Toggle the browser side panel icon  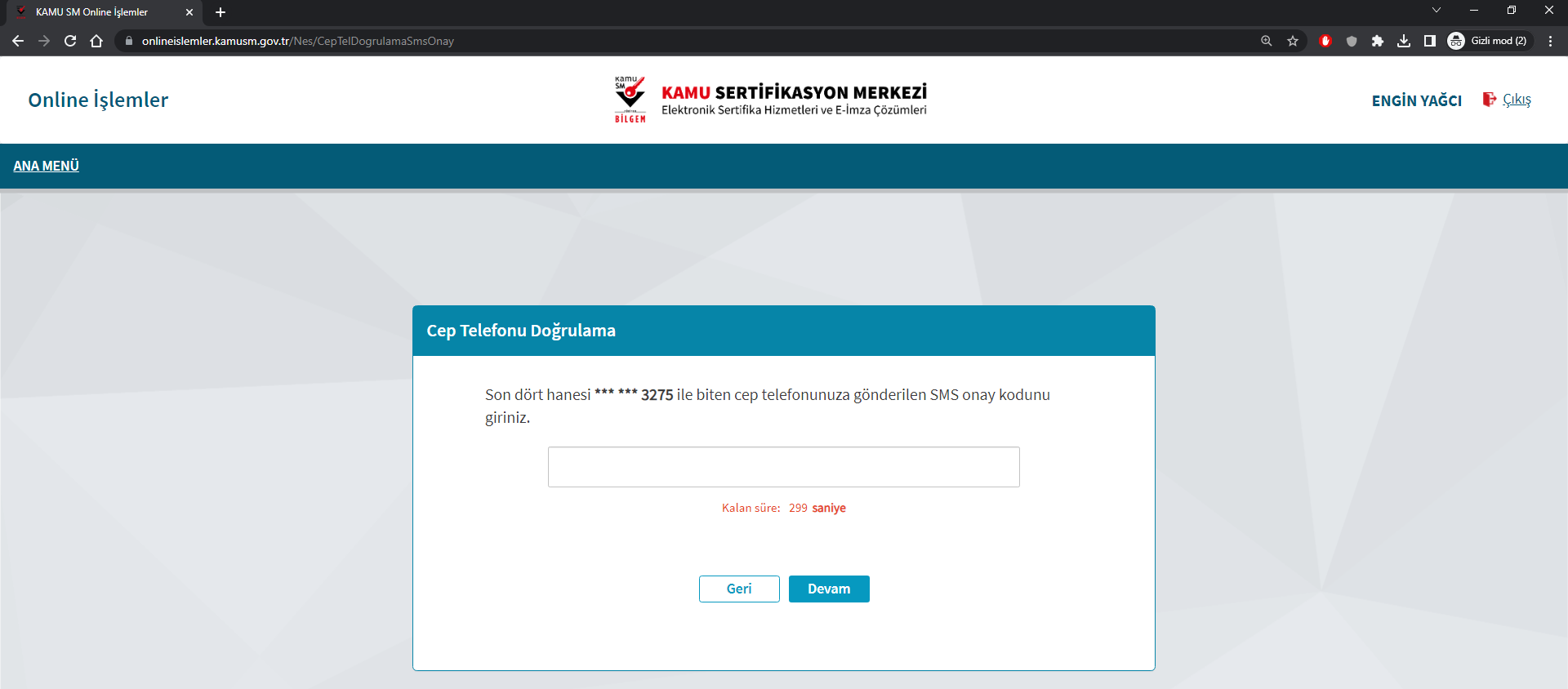[1430, 41]
